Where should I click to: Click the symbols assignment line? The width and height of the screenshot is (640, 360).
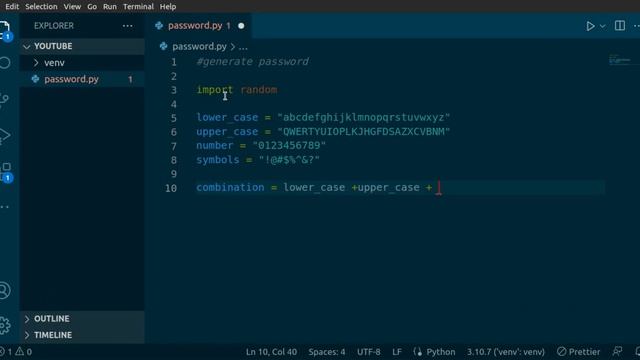click(258, 160)
